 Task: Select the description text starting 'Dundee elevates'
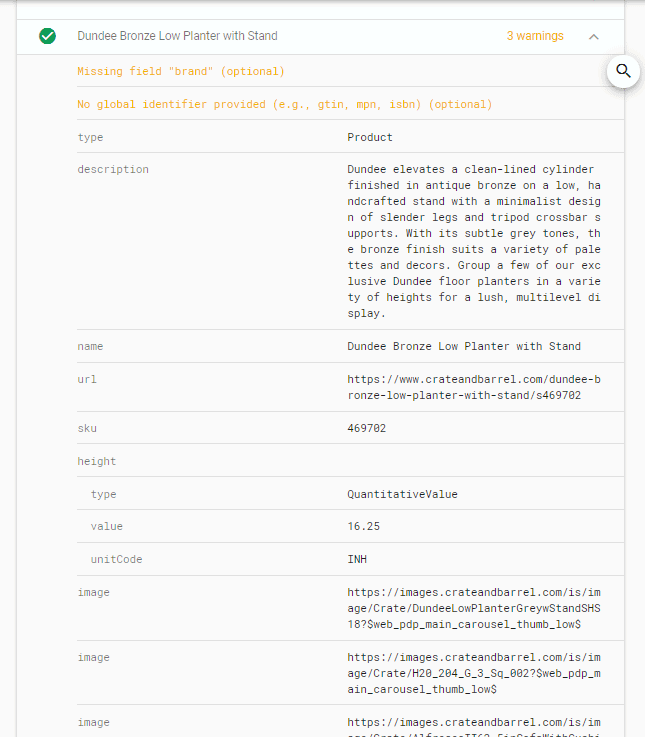[474, 241]
